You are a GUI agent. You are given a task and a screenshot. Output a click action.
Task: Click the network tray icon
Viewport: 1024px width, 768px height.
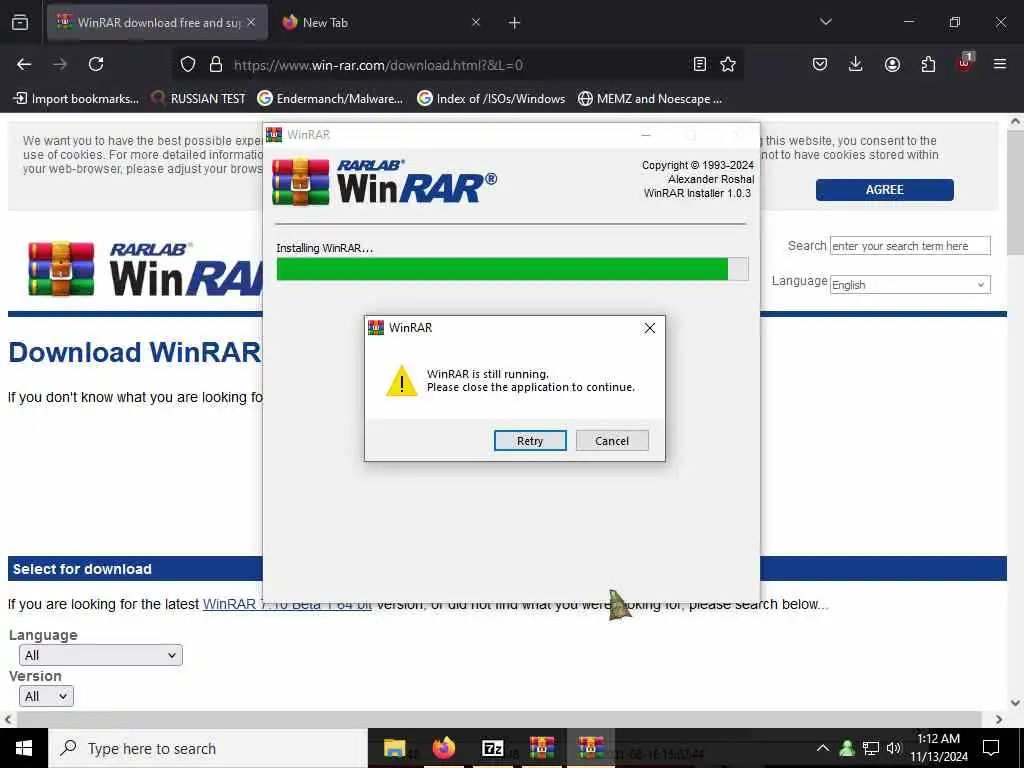pos(871,748)
